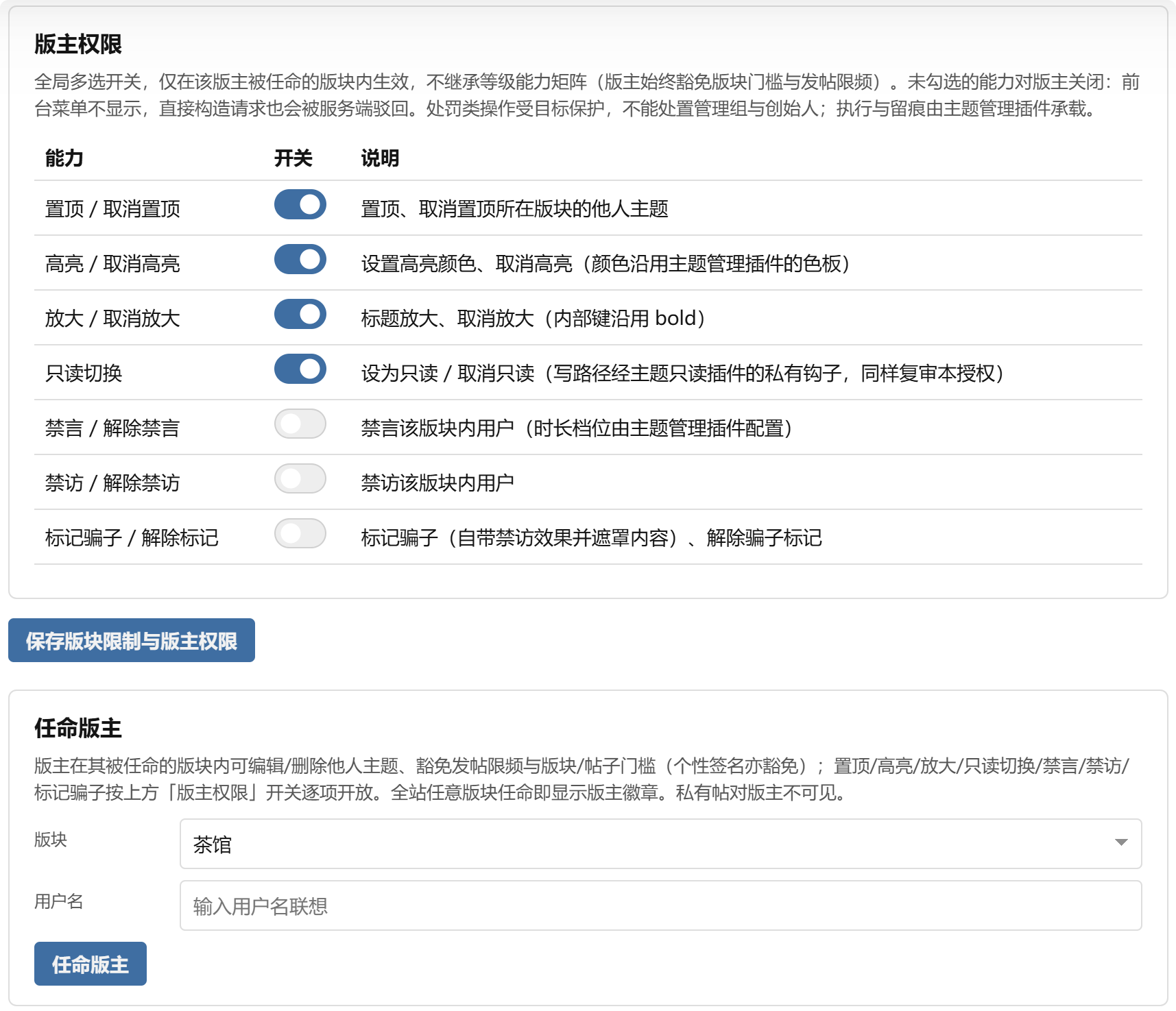1176x1011 pixels.
Task: Click the 放大 / 取消放大 row label
Action: pyautogui.click(x=112, y=318)
